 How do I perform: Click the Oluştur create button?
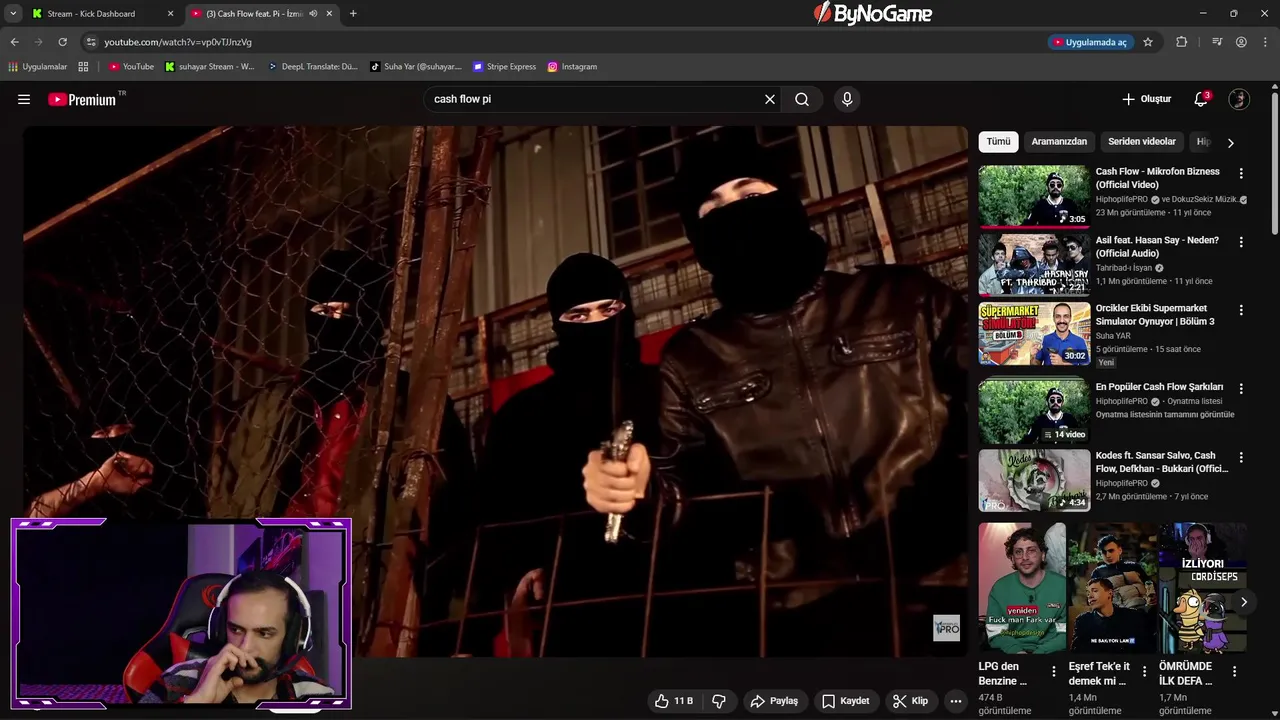[1147, 99]
